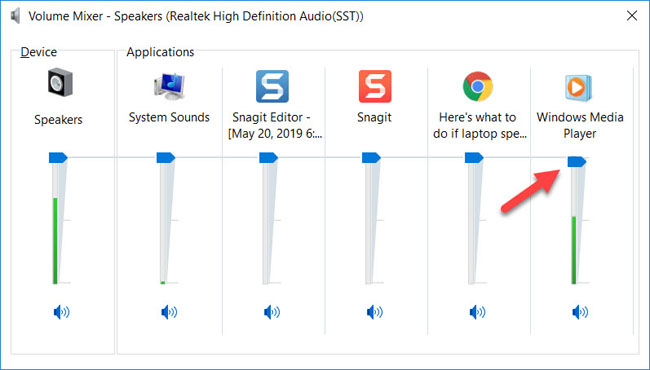Click the Snagit text label
Screen dimensions: 650x370
374,117
